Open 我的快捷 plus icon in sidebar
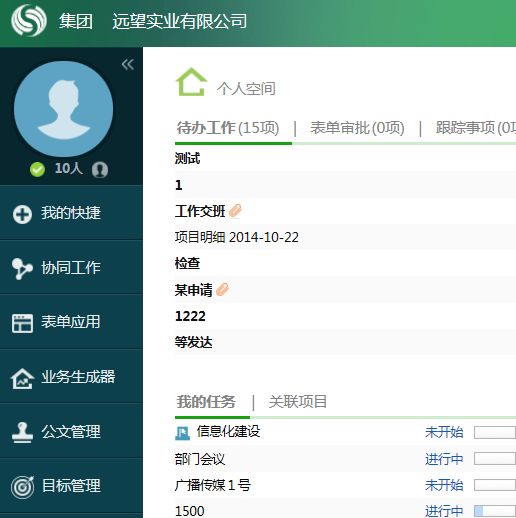 22,214
